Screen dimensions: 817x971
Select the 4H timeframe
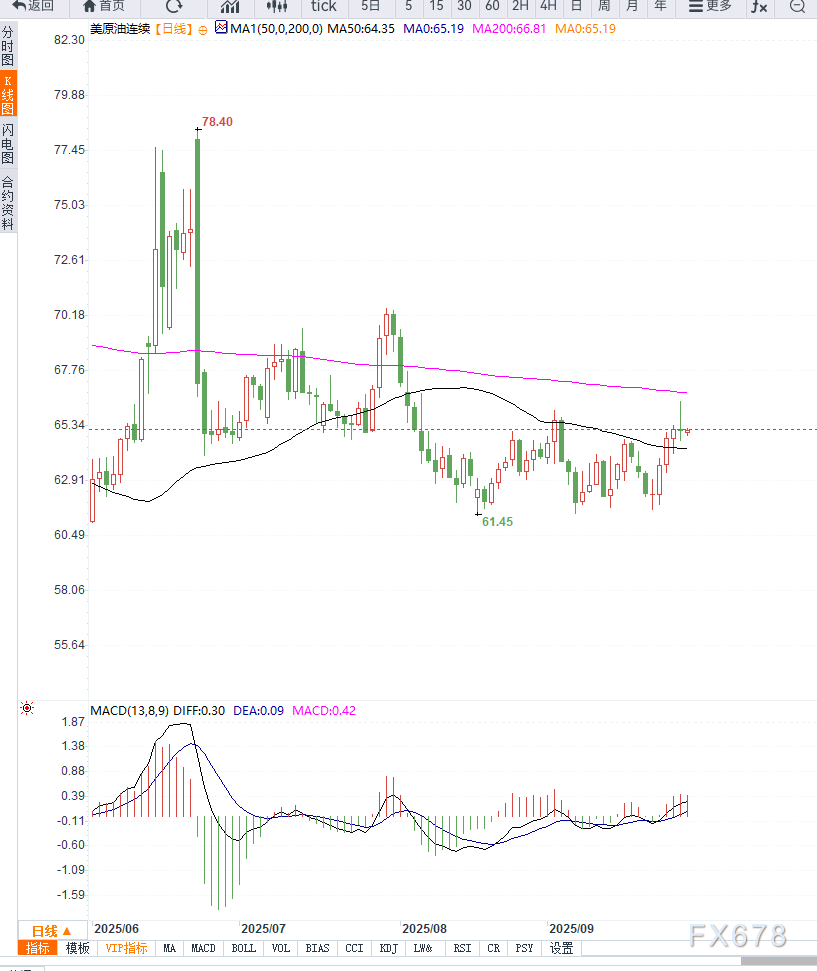pyautogui.click(x=548, y=6)
